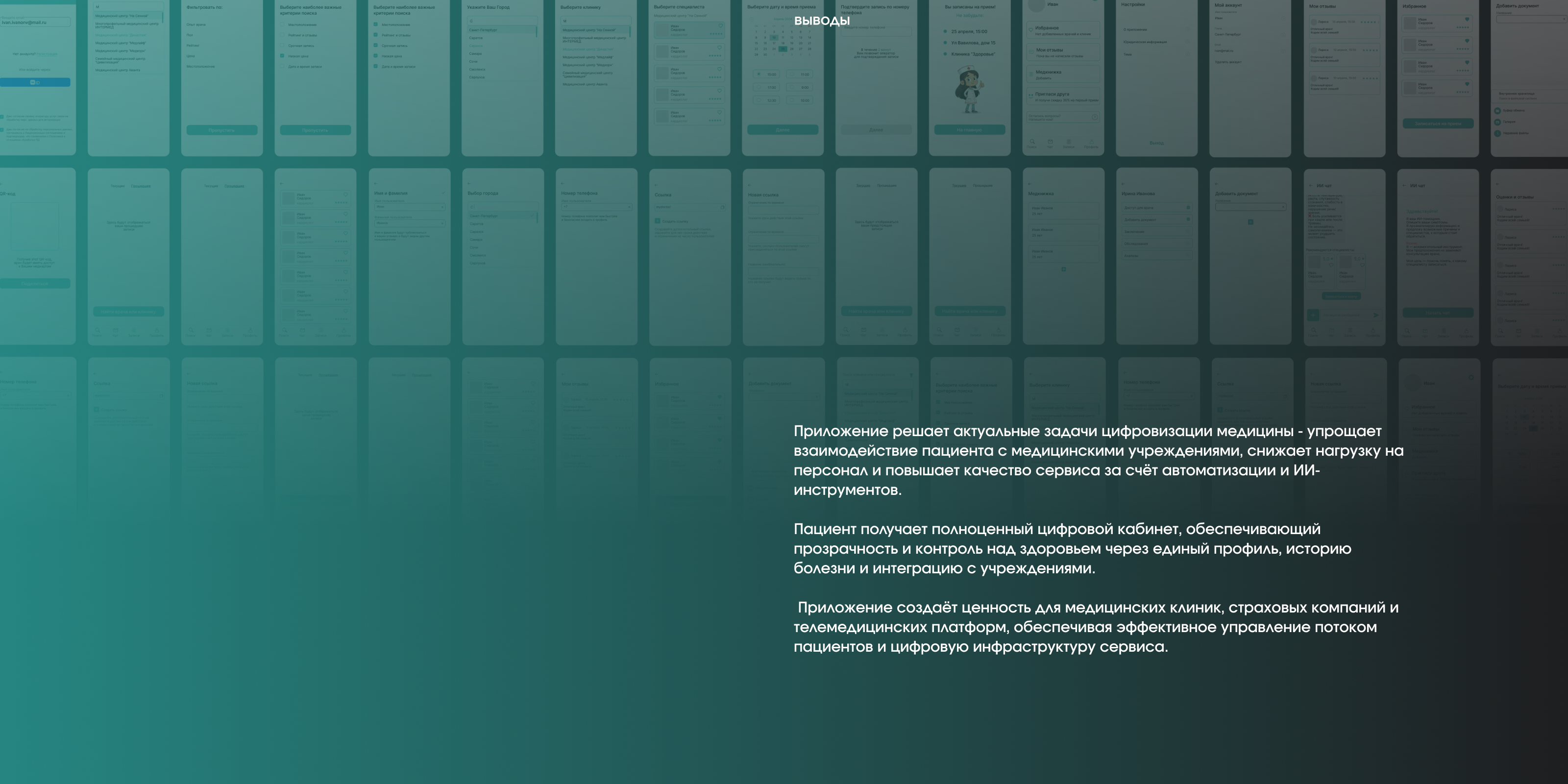Check the 'Местоположение' criterion checkbox in unchecked list
The width and height of the screenshot is (1568, 784).
click(x=282, y=25)
